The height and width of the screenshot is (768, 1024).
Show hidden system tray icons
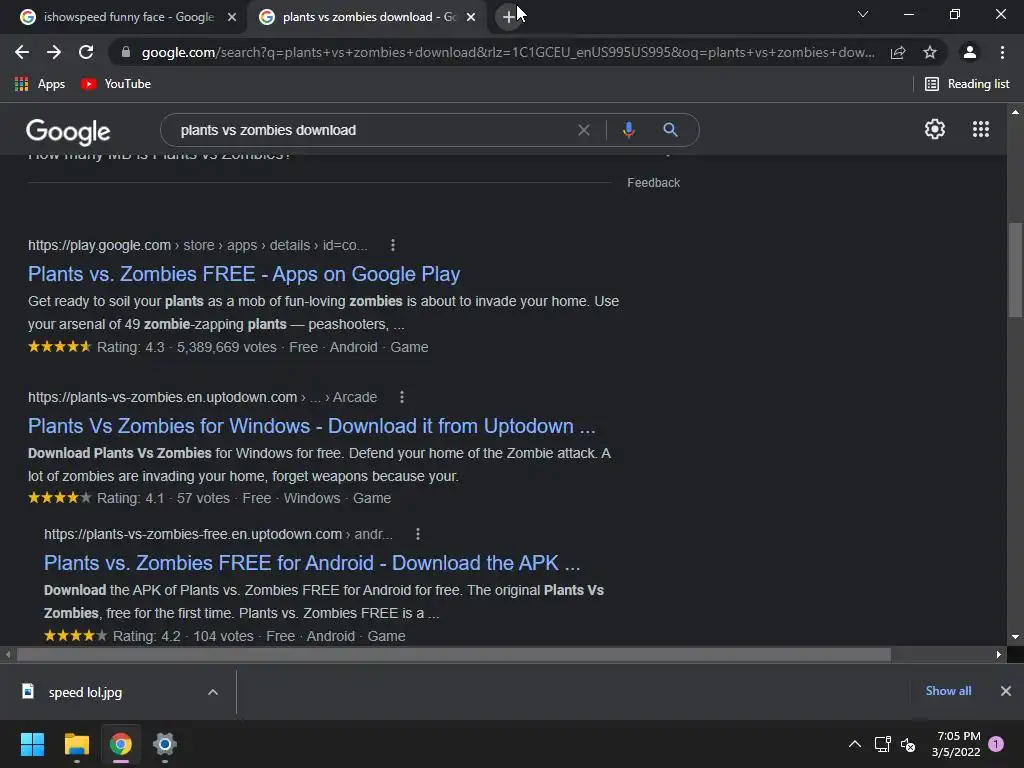click(x=854, y=744)
